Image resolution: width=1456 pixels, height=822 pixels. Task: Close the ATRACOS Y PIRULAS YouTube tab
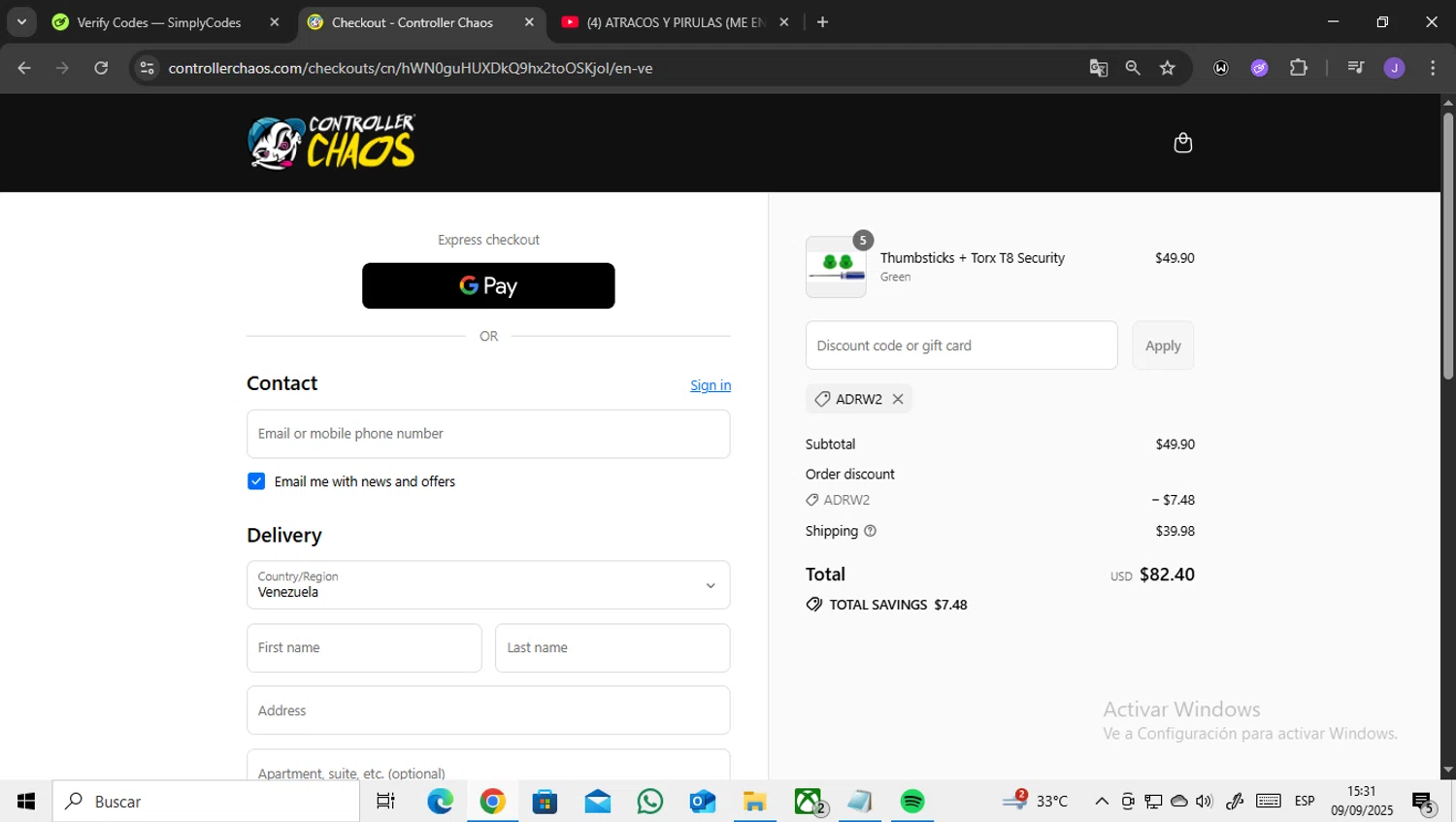(784, 21)
